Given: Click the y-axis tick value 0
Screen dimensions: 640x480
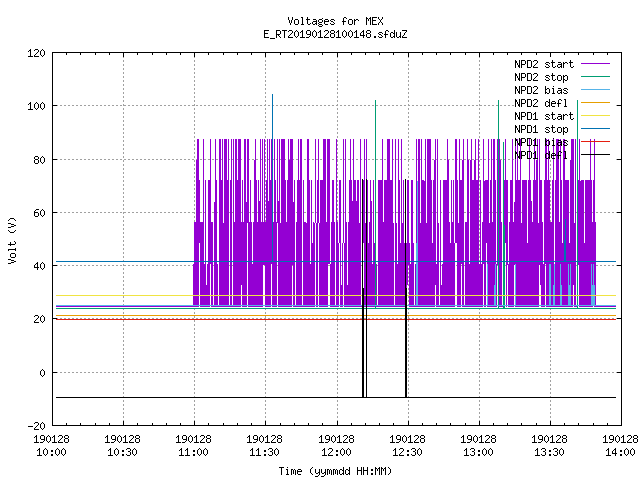Looking at the screenshot, I should click(x=42, y=373).
